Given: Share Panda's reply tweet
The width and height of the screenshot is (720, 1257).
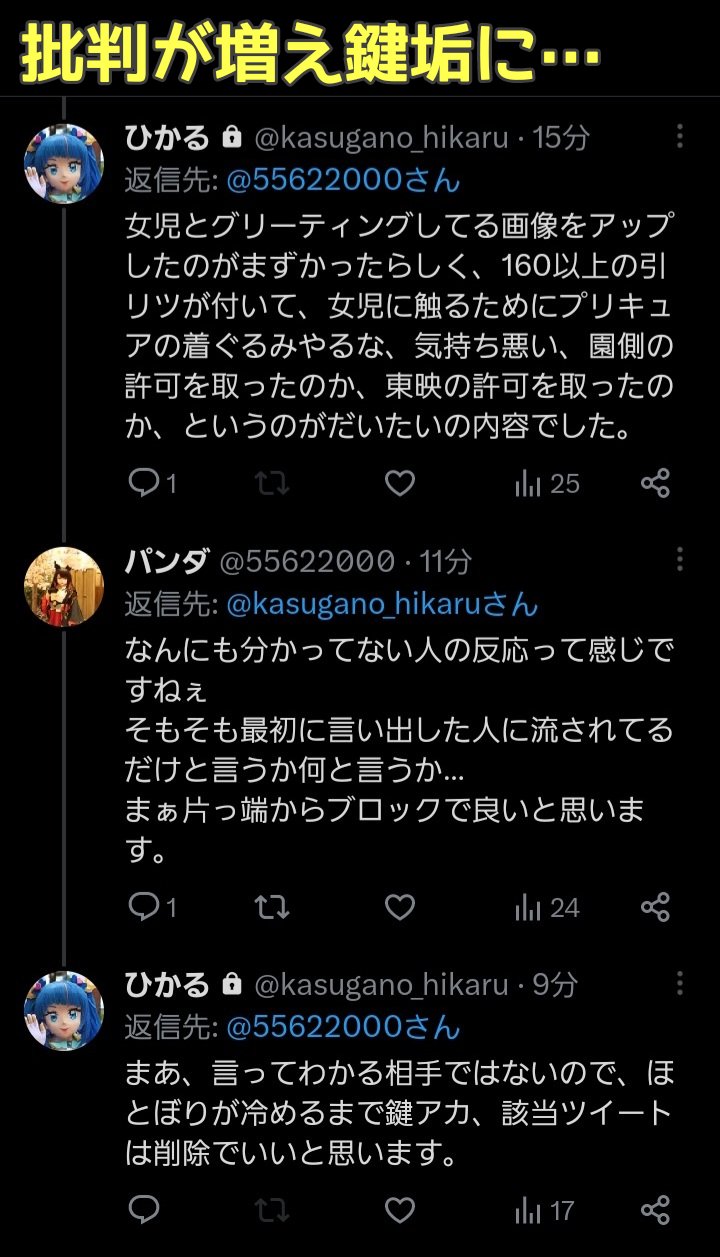Looking at the screenshot, I should tap(655, 908).
